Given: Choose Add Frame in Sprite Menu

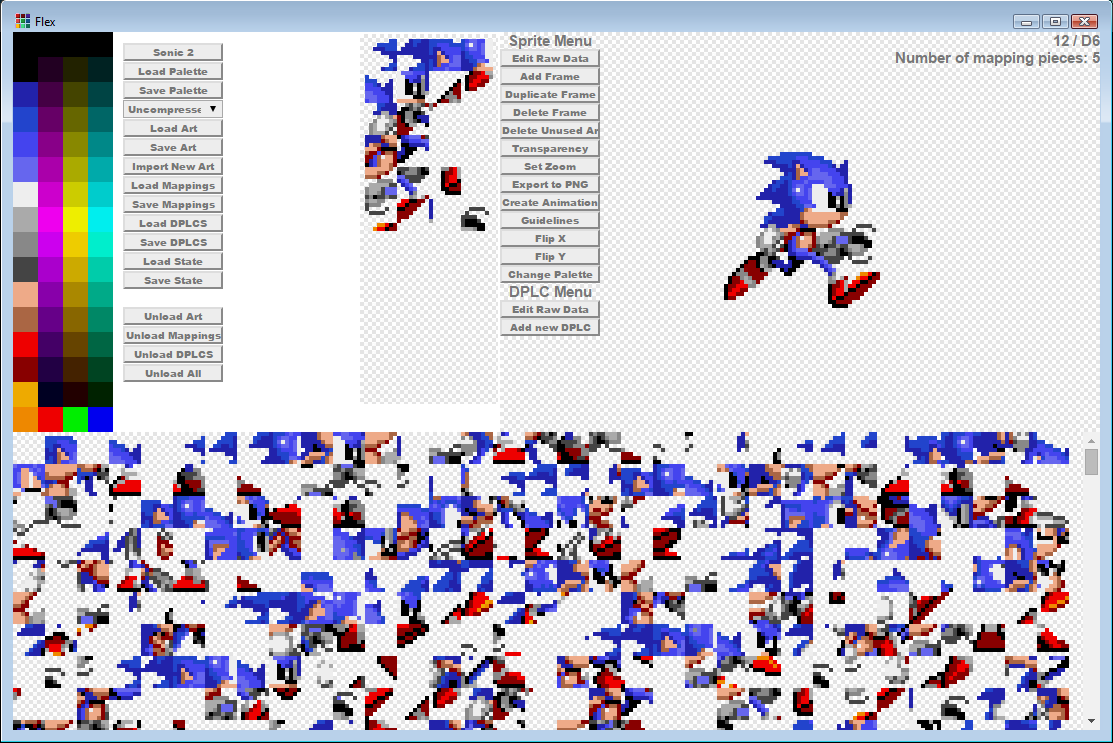Looking at the screenshot, I should (x=550, y=76).
